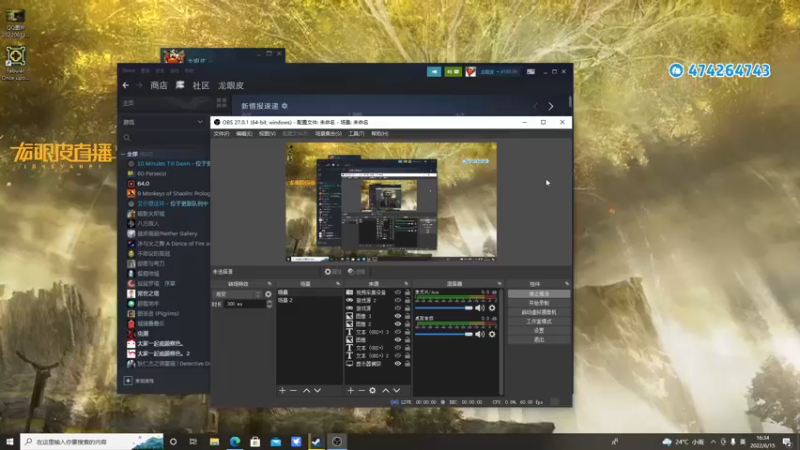Adjust the first mixer channel volume slider

pos(444,308)
